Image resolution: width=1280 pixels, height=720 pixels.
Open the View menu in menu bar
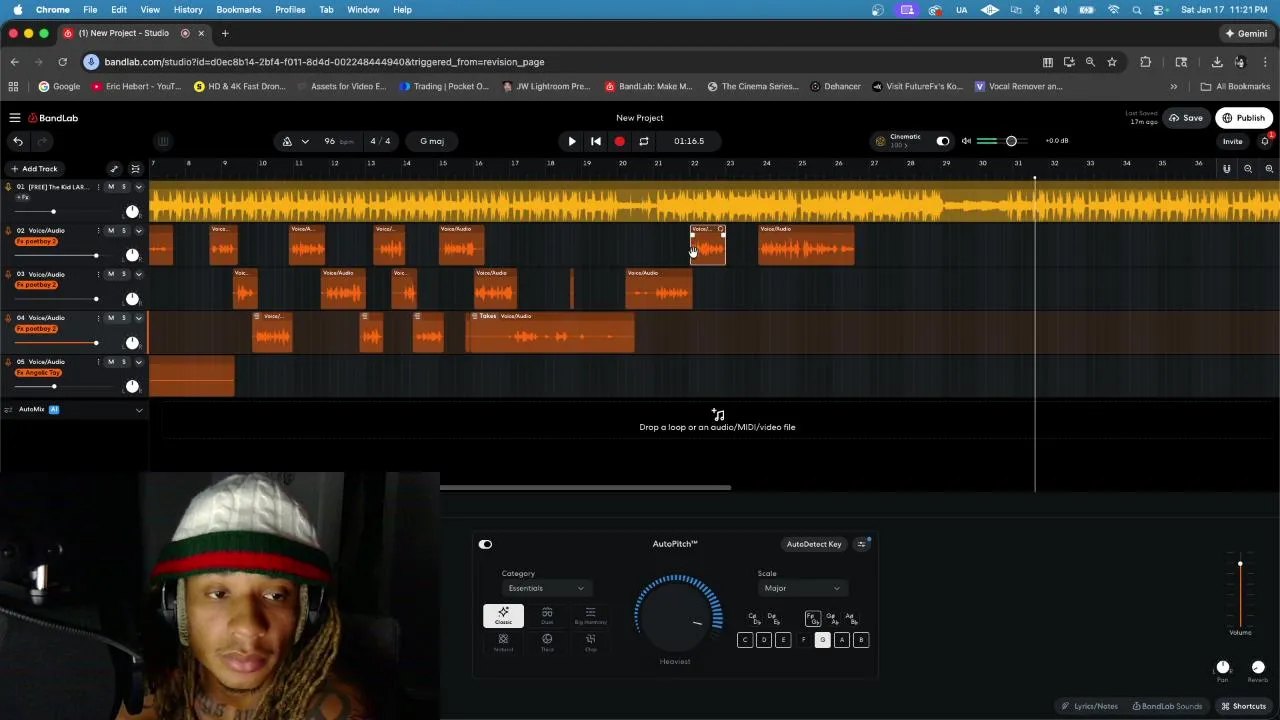click(x=150, y=9)
